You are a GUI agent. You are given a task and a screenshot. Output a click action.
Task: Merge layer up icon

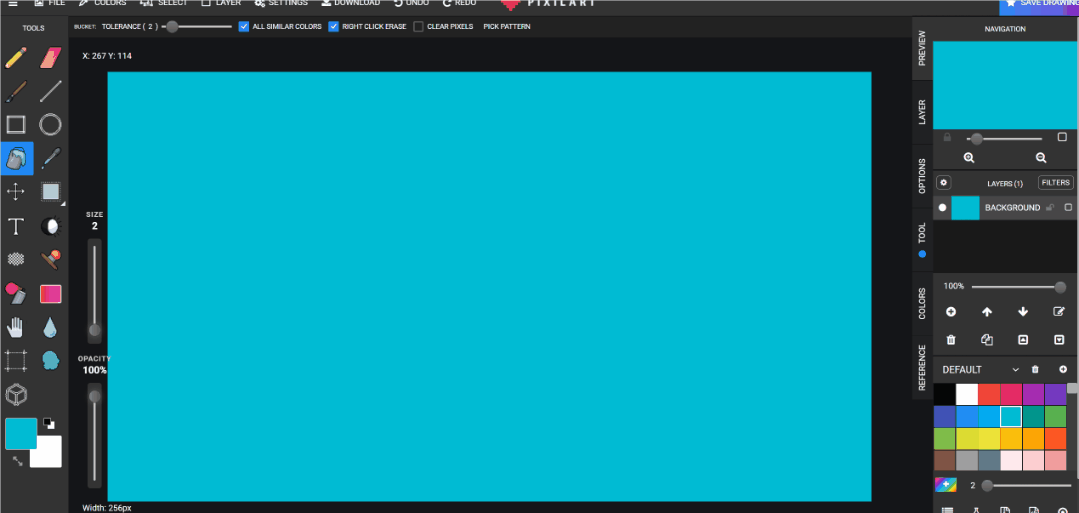pos(1023,339)
